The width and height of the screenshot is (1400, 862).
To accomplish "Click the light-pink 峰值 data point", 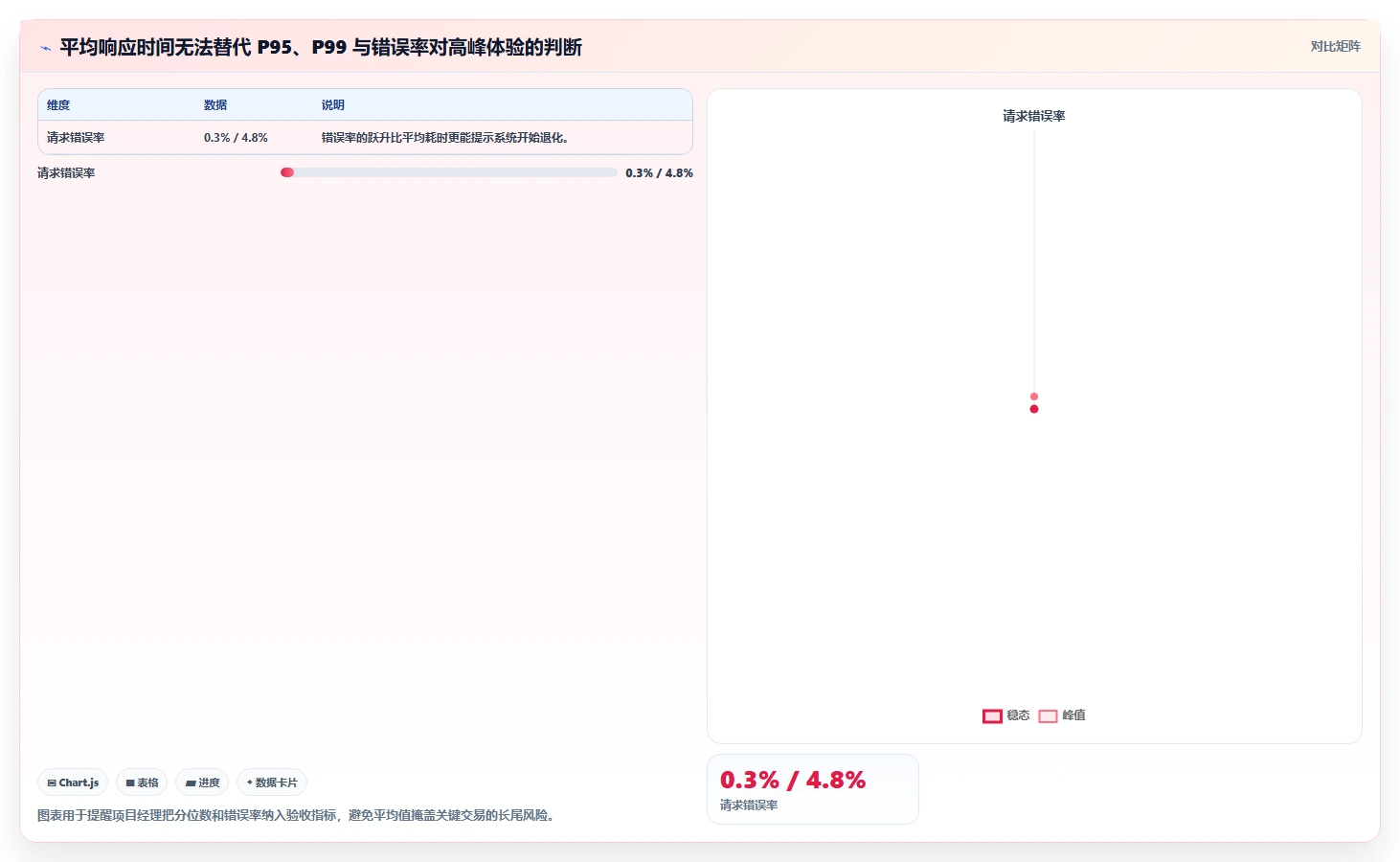I will [x=1034, y=397].
